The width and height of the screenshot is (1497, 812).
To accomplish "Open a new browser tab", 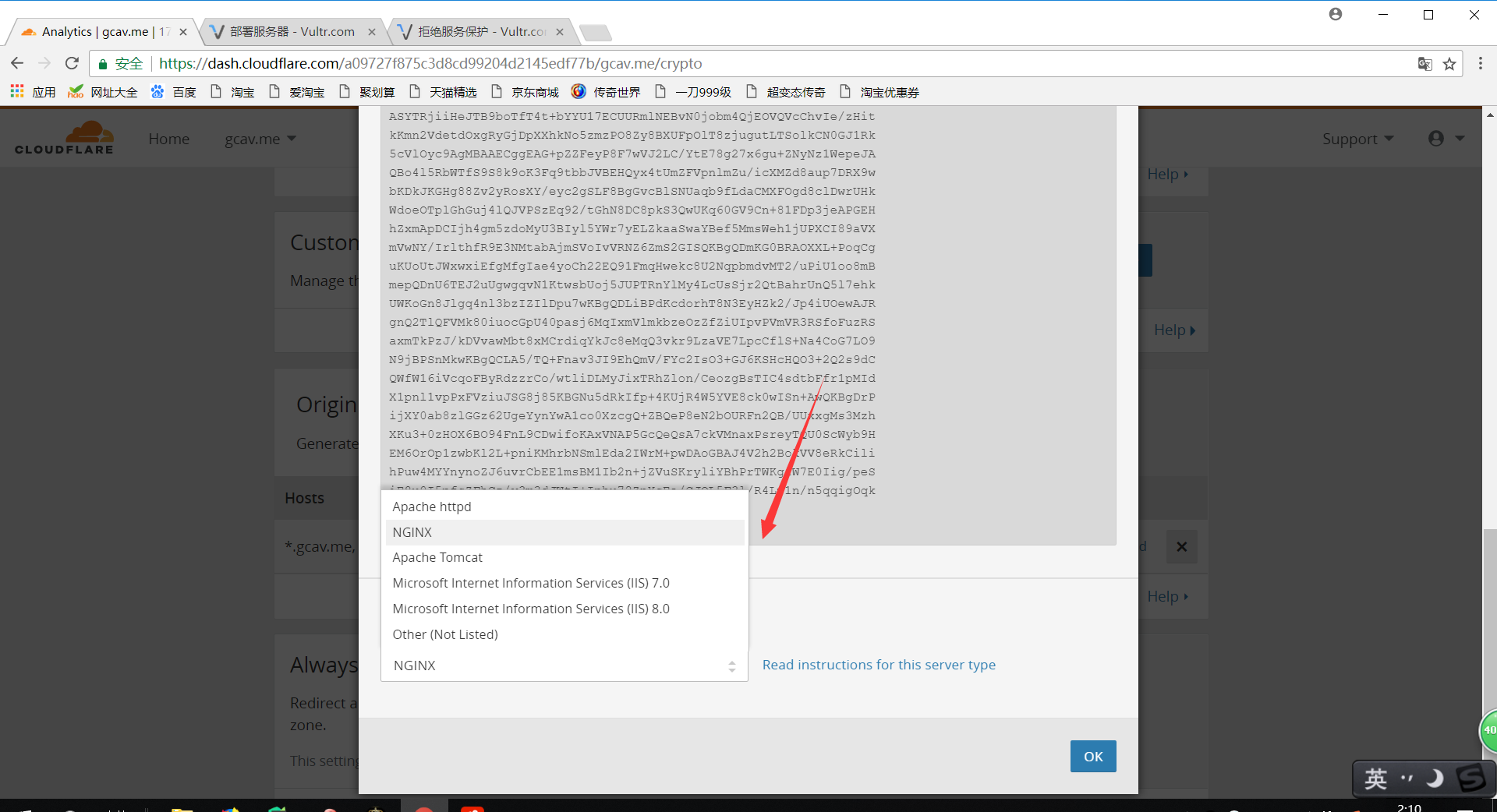I will click(x=596, y=32).
